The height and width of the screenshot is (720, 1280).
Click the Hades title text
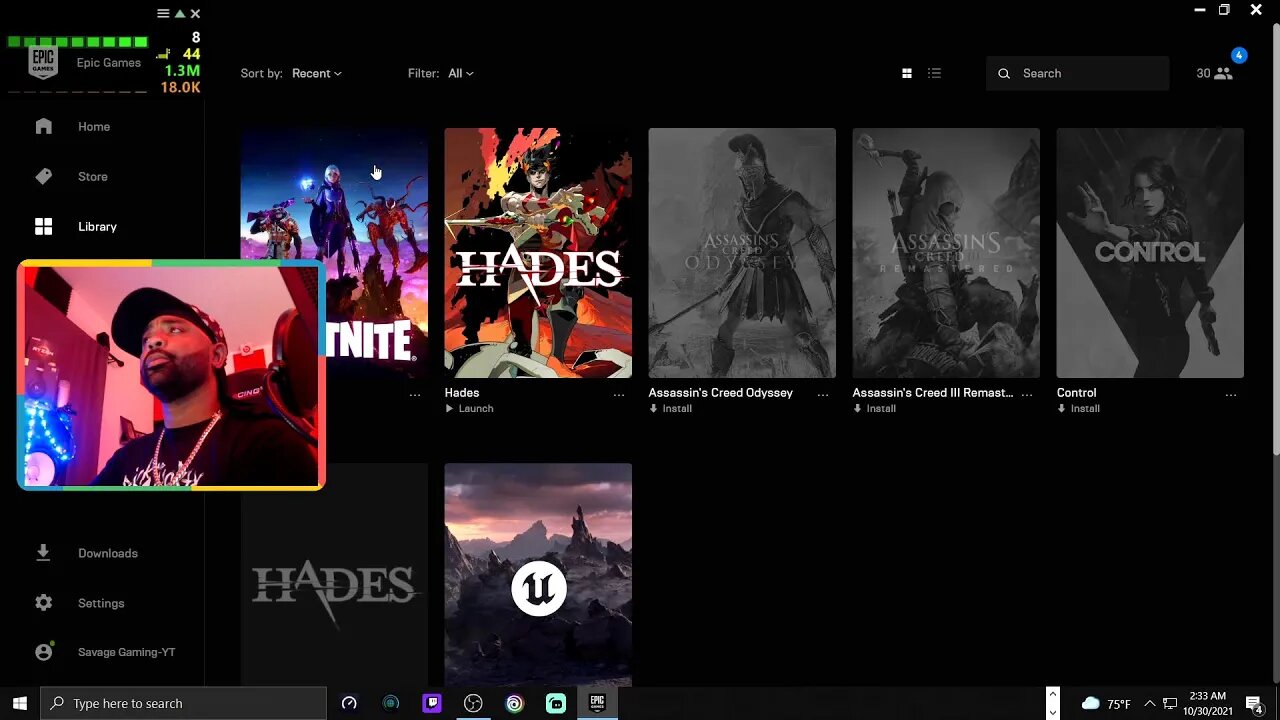point(462,393)
